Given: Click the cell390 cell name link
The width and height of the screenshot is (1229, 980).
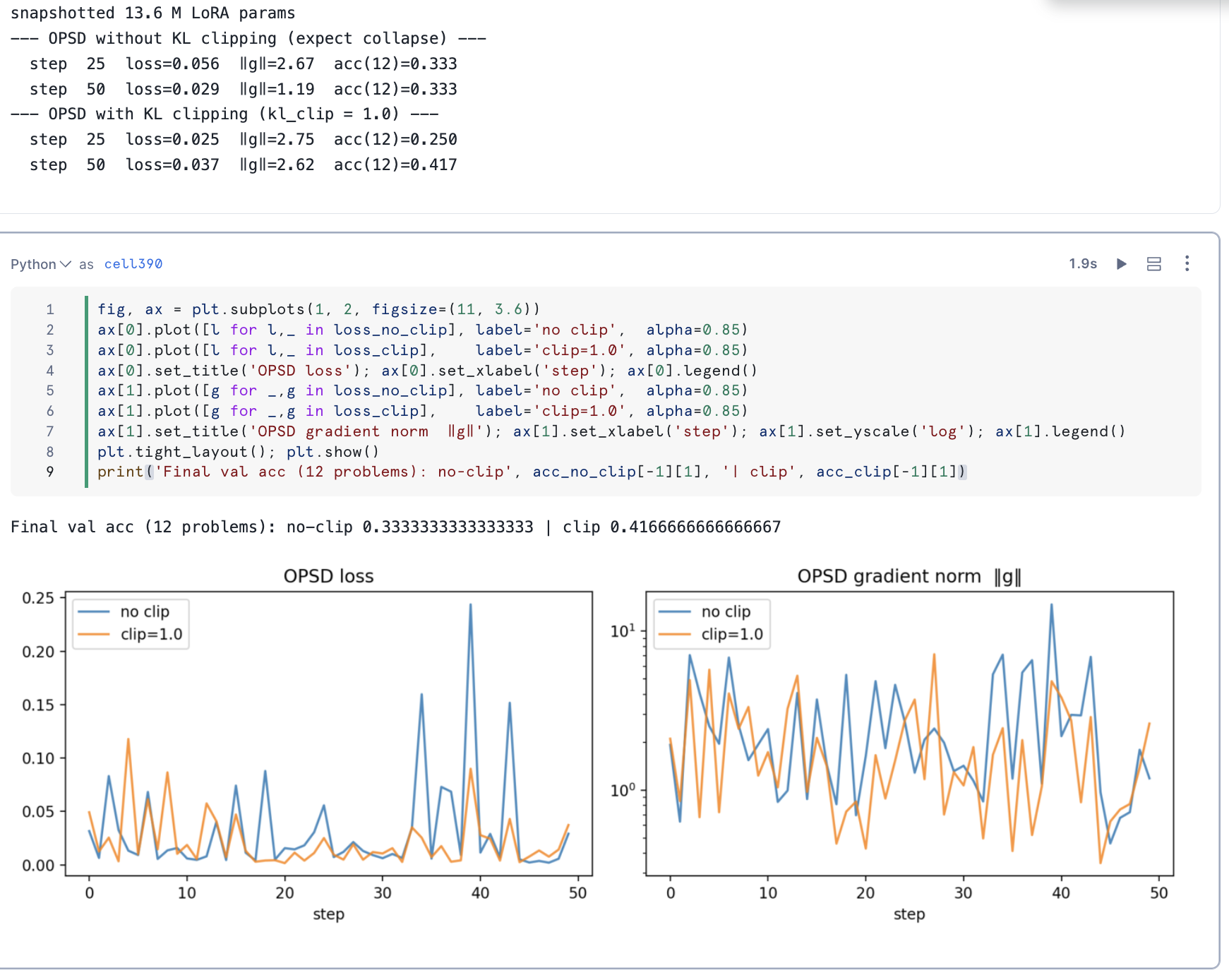Looking at the screenshot, I should [x=133, y=264].
